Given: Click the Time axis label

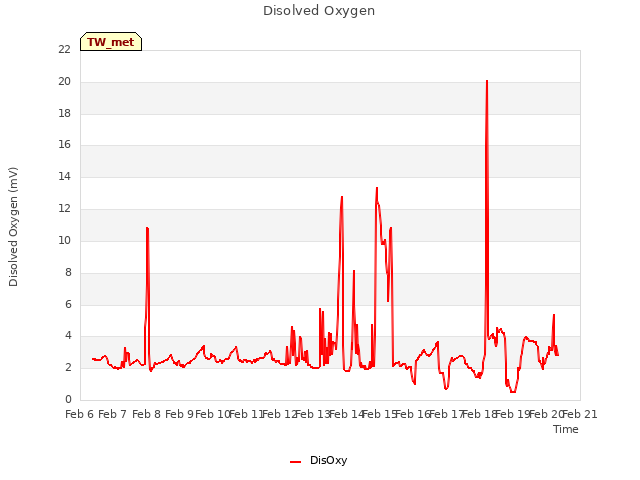Looking at the screenshot, I should tap(566, 429).
